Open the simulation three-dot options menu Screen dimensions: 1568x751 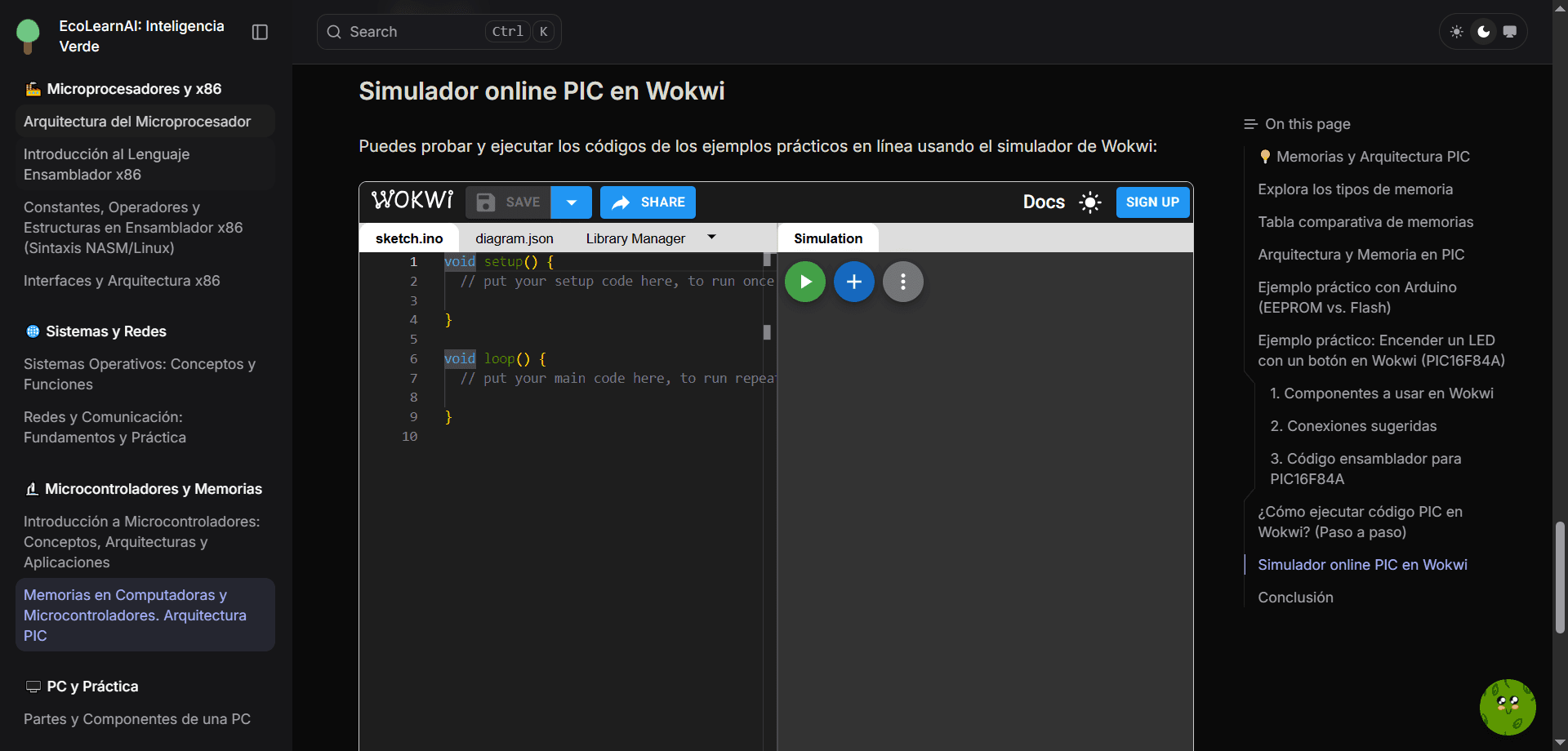click(x=902, y=282)
